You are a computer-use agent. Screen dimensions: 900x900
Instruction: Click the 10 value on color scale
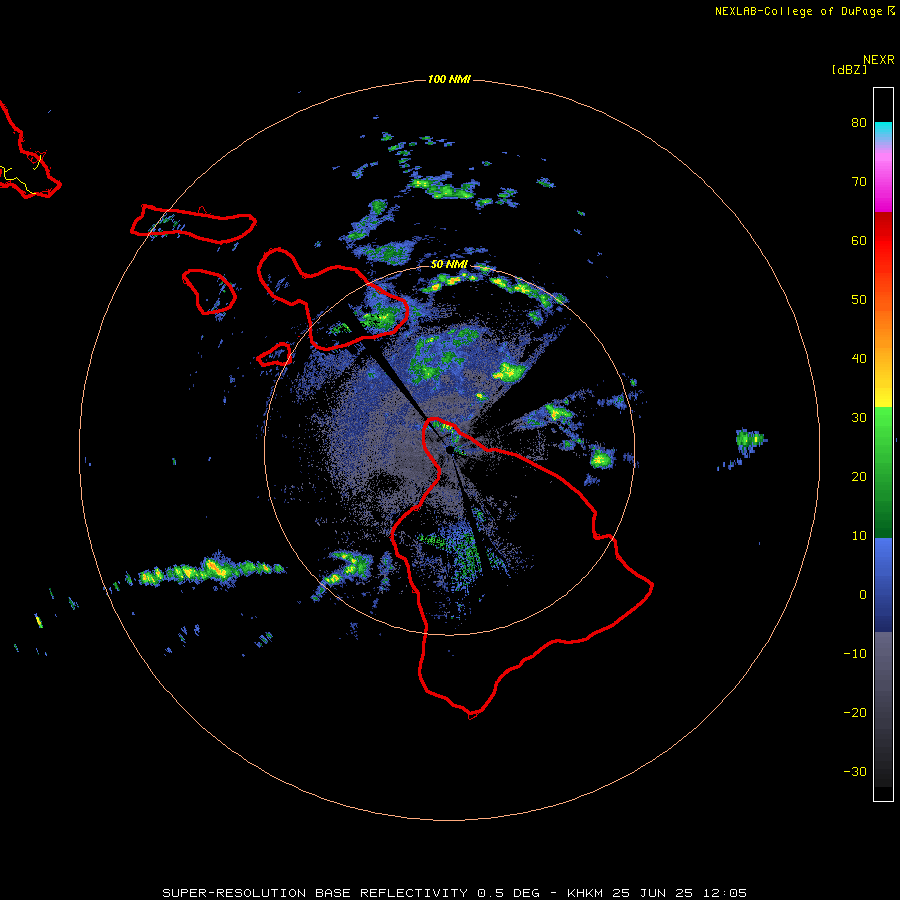[859, 536]
